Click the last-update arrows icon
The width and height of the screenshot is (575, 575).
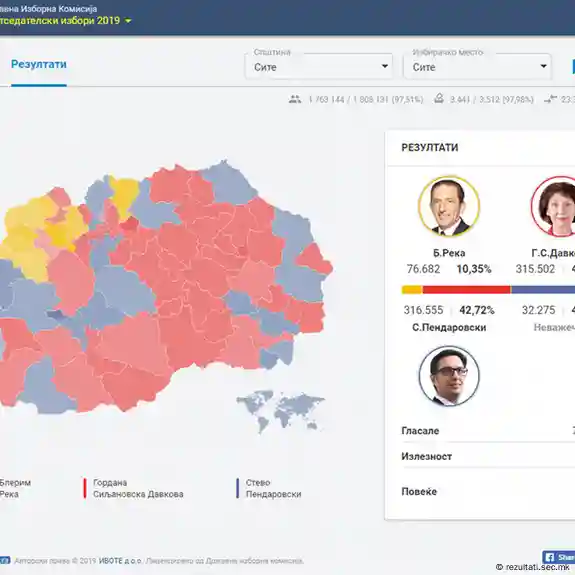550,99
